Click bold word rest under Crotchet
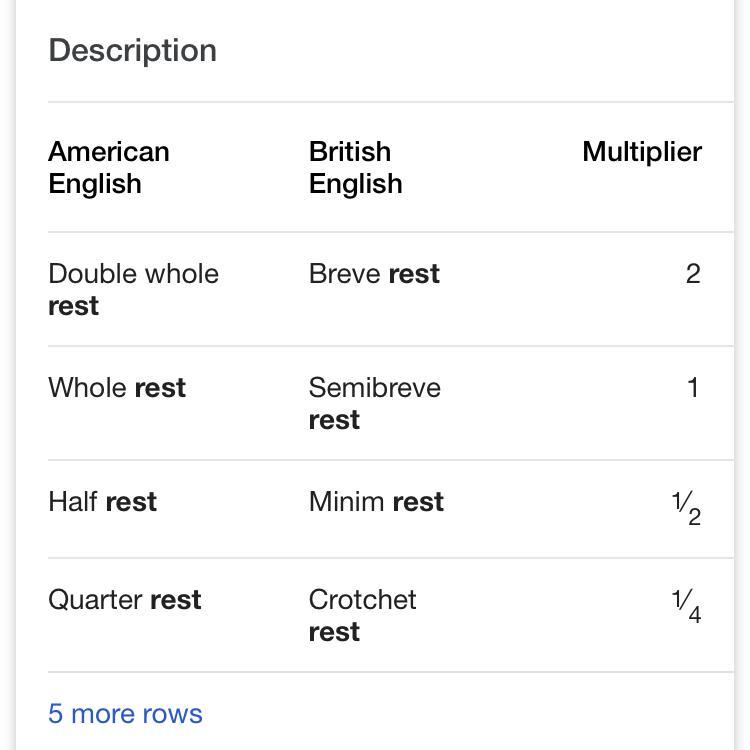Viewport: 750px width, 750px height. pos(334,632)
